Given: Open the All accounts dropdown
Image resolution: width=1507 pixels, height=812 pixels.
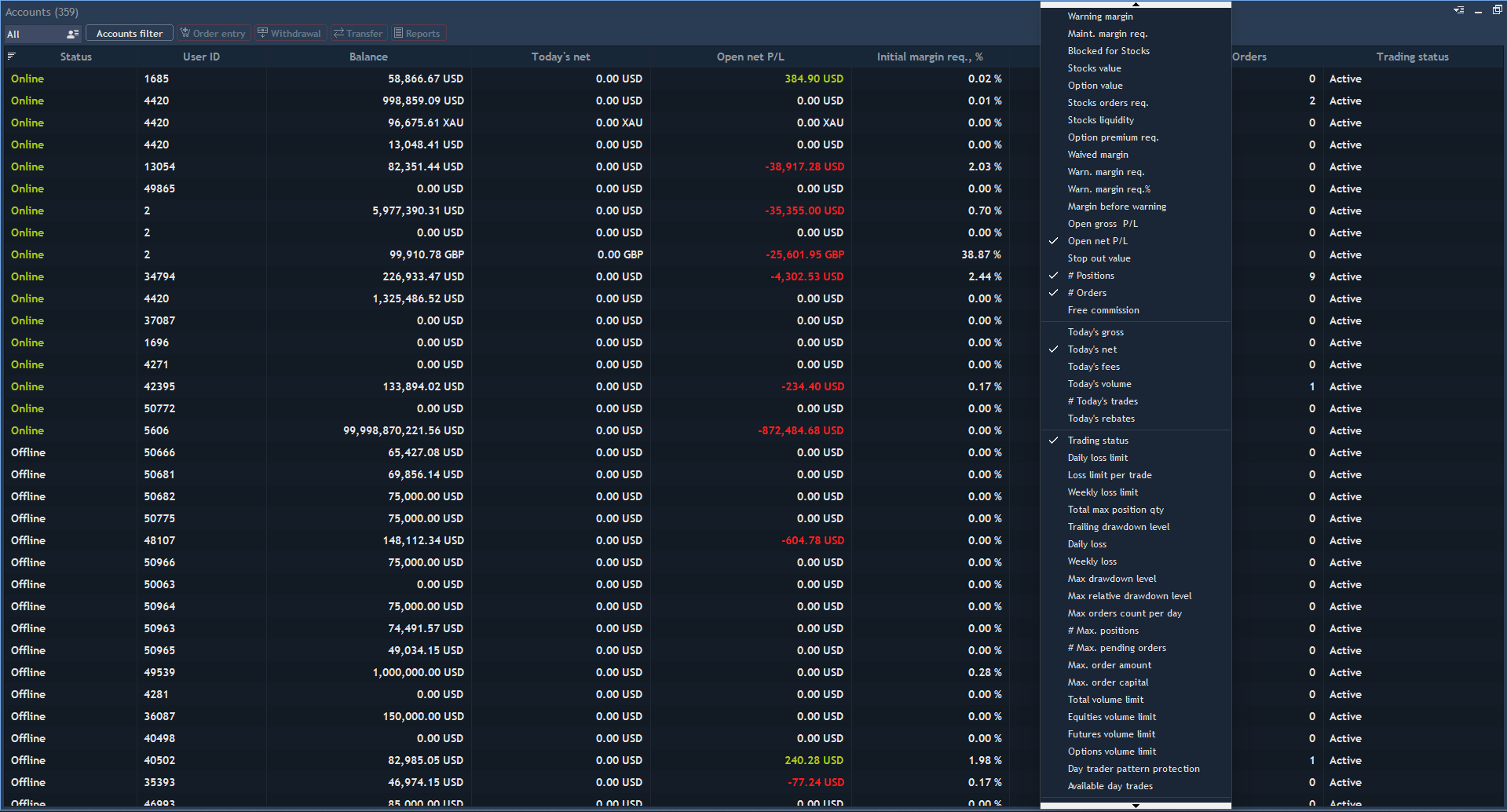Looking at the screenshot, I should click(35, 34).
